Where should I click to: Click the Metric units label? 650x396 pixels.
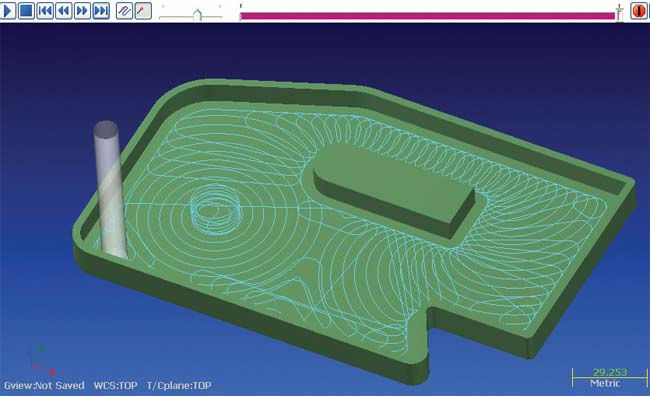point(605,383)
